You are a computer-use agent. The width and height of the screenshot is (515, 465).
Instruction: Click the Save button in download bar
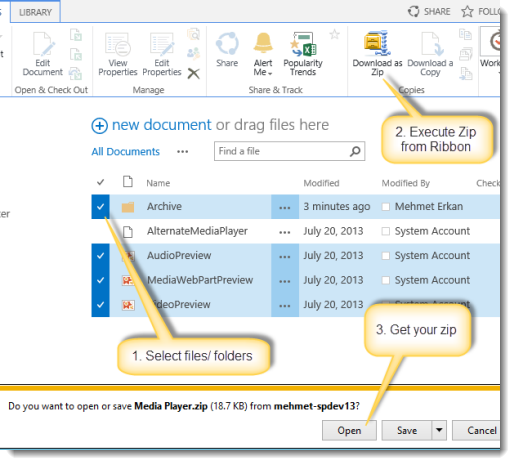click(407, 430)
